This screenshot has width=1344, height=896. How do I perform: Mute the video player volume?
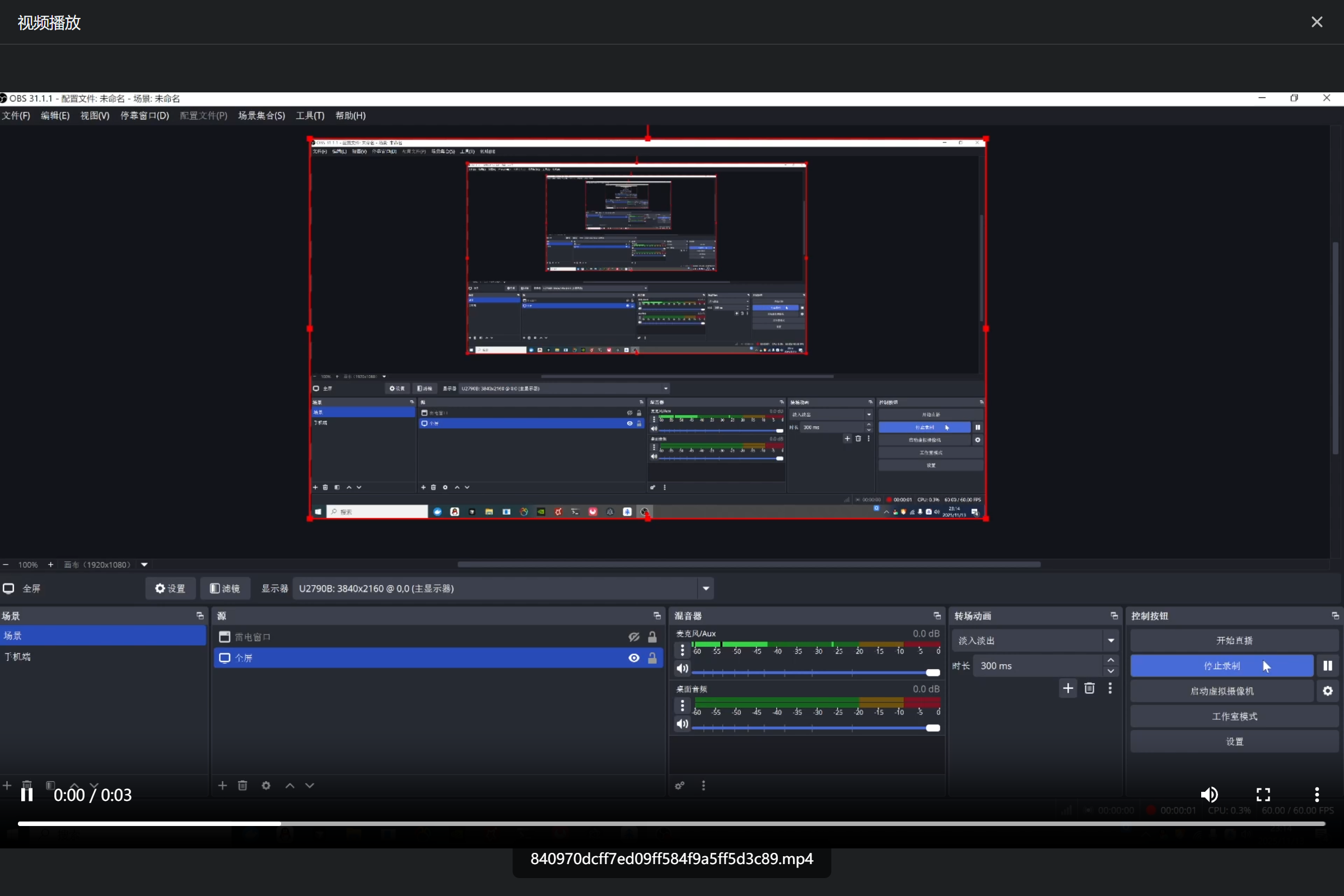(1209, 794)
